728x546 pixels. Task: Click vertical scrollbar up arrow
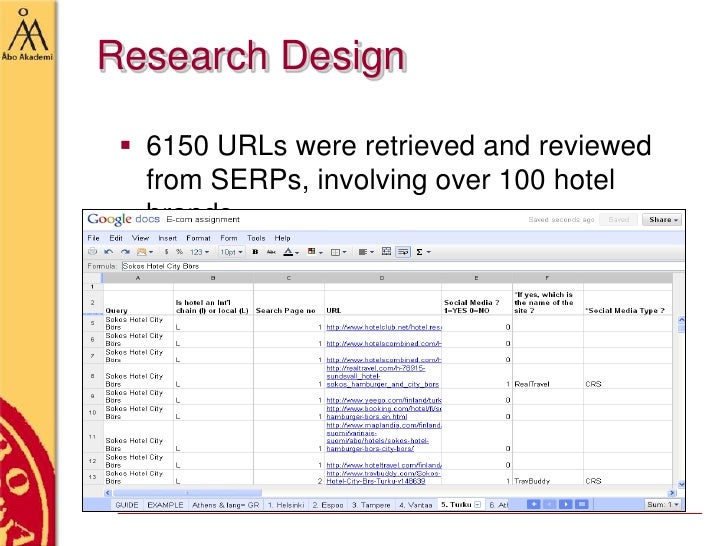point(681,319)
